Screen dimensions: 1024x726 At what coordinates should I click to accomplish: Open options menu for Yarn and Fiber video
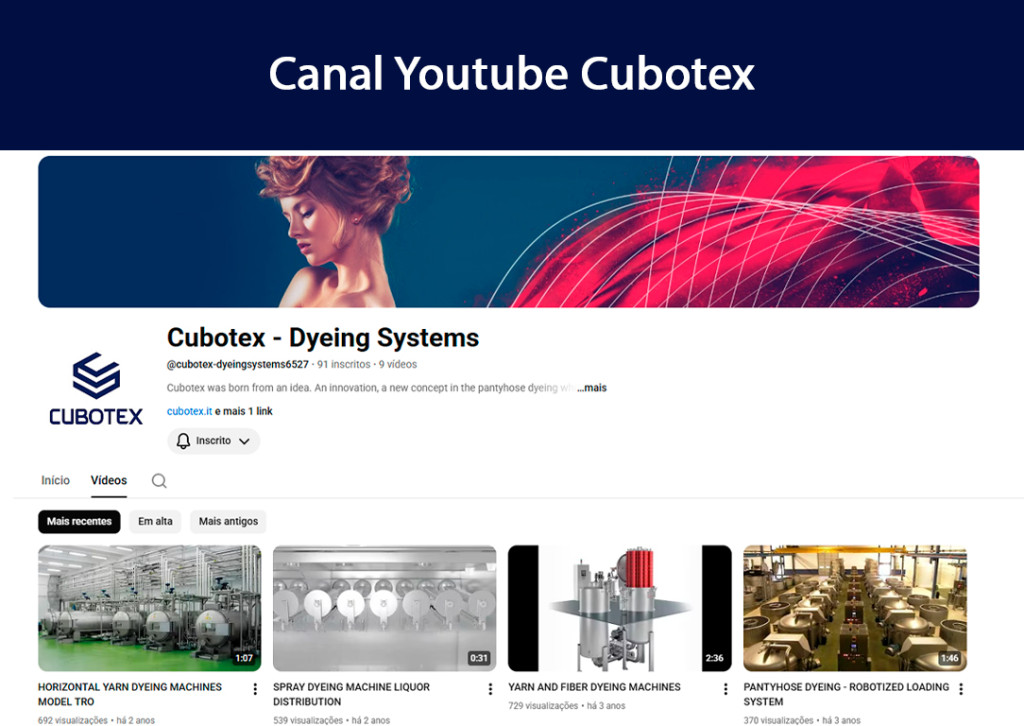[726, 689]
